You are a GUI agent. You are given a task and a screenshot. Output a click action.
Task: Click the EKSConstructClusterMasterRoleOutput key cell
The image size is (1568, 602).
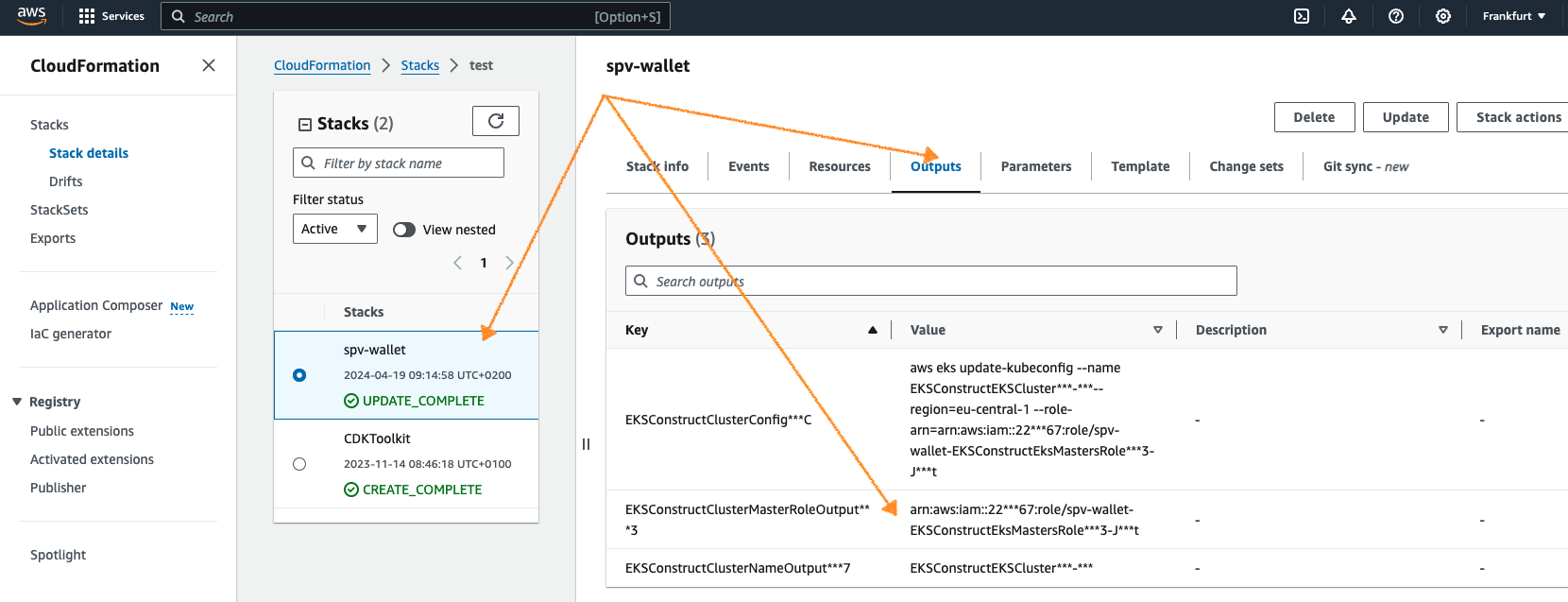click(x=747, y=520)
